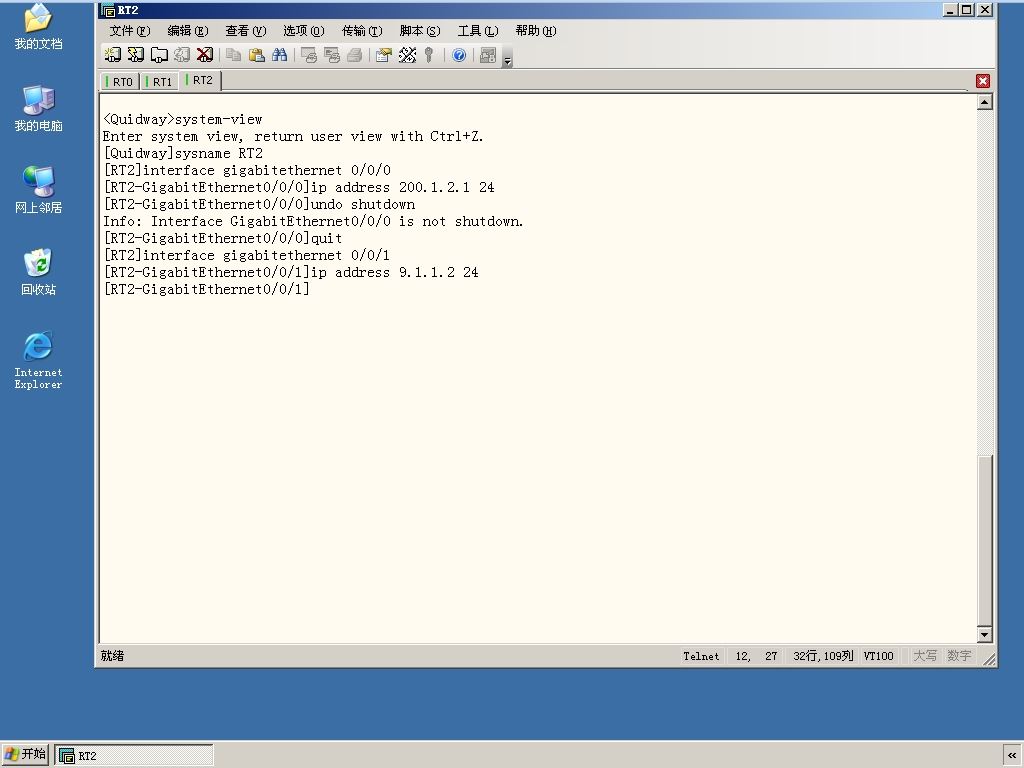Click the 开始 Start button
Image resolution: width=1024 pixels, height=768 pixels.
(25, 754)
